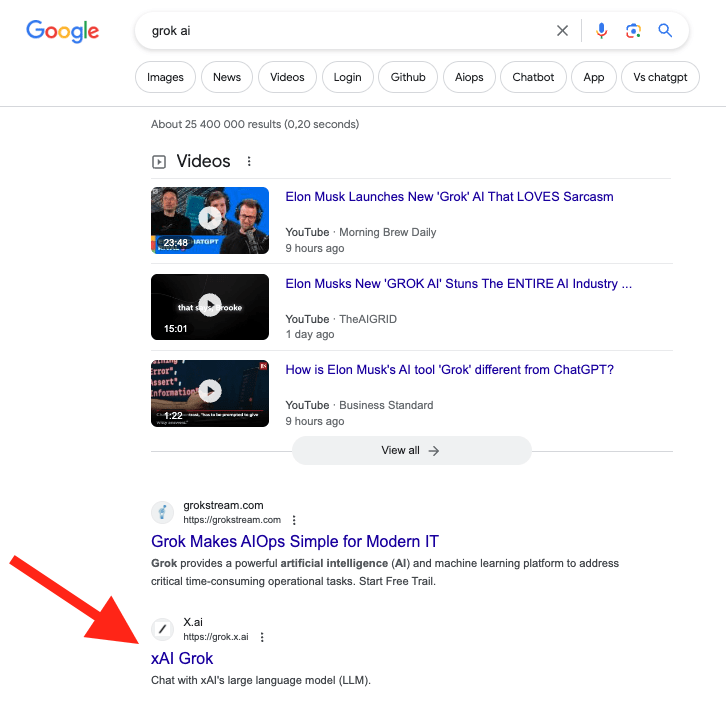Click the 'X.ai' site name text
This screenshot has height=713, width=726.
pos(193,622)
